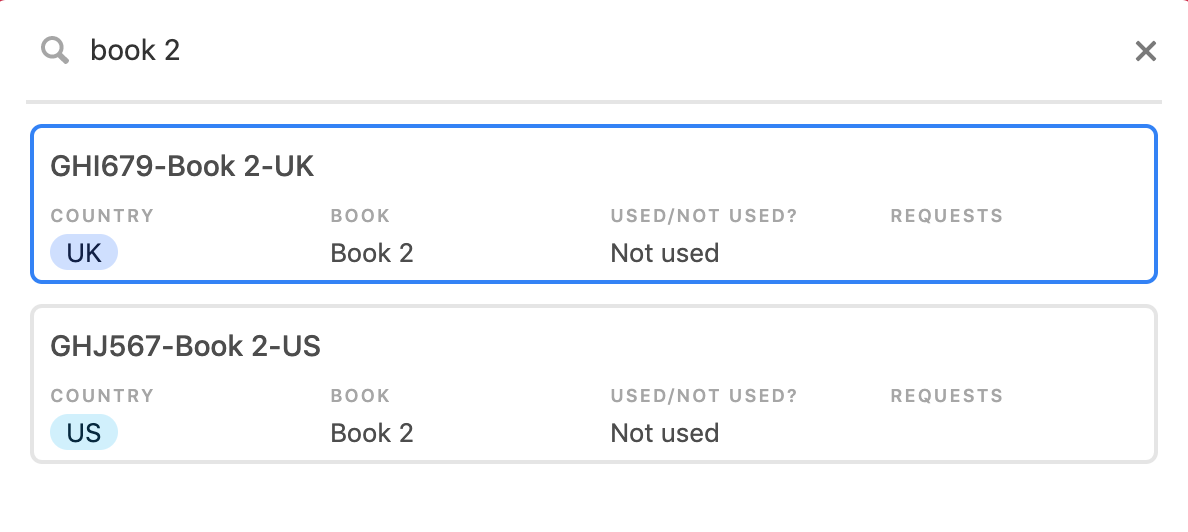Click the UK country tag
1188x532 pixels.
(84, 252)
